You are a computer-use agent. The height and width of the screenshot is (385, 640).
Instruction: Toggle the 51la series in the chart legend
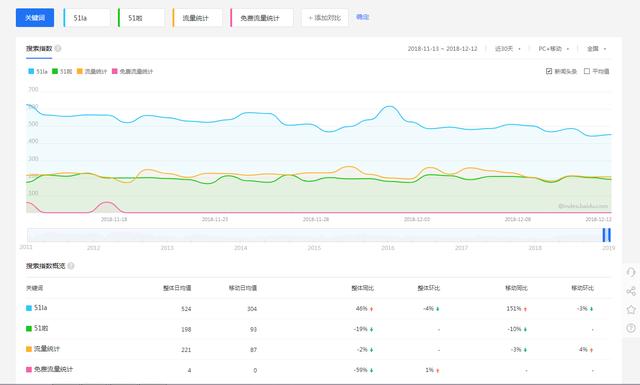point(38,71)
